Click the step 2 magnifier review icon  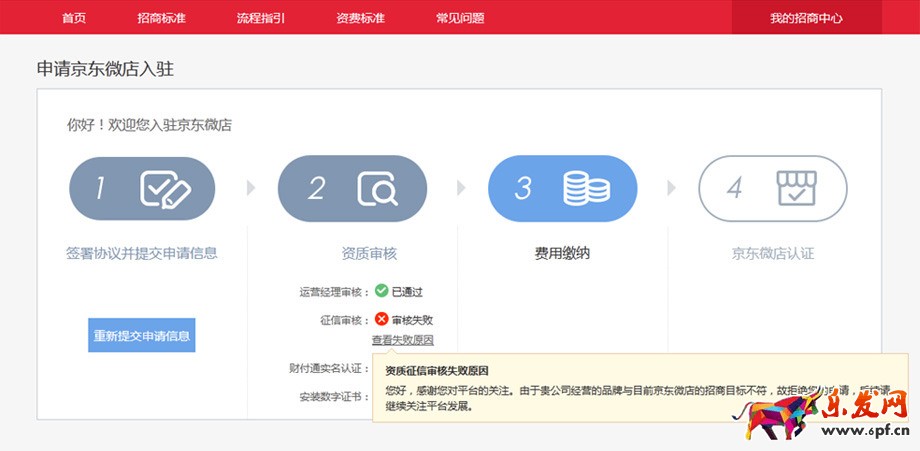pyautogui.click(x=378, y=188)
